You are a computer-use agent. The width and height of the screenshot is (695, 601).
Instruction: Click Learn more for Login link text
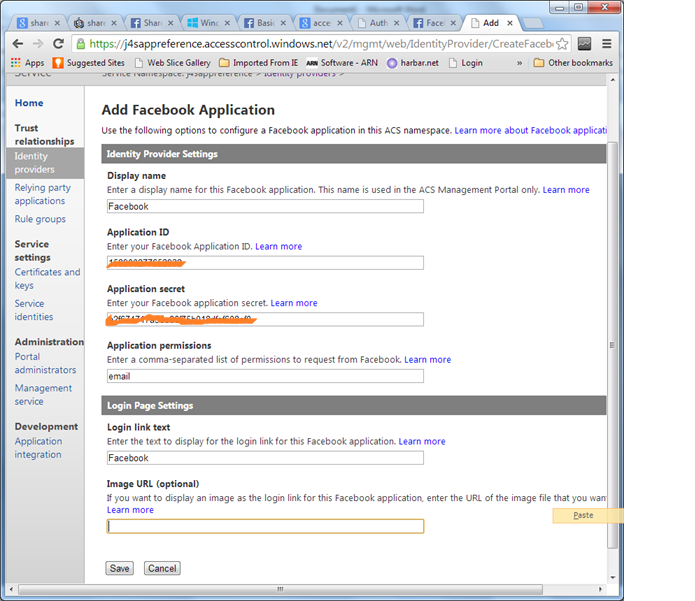[x=422, y=441]
